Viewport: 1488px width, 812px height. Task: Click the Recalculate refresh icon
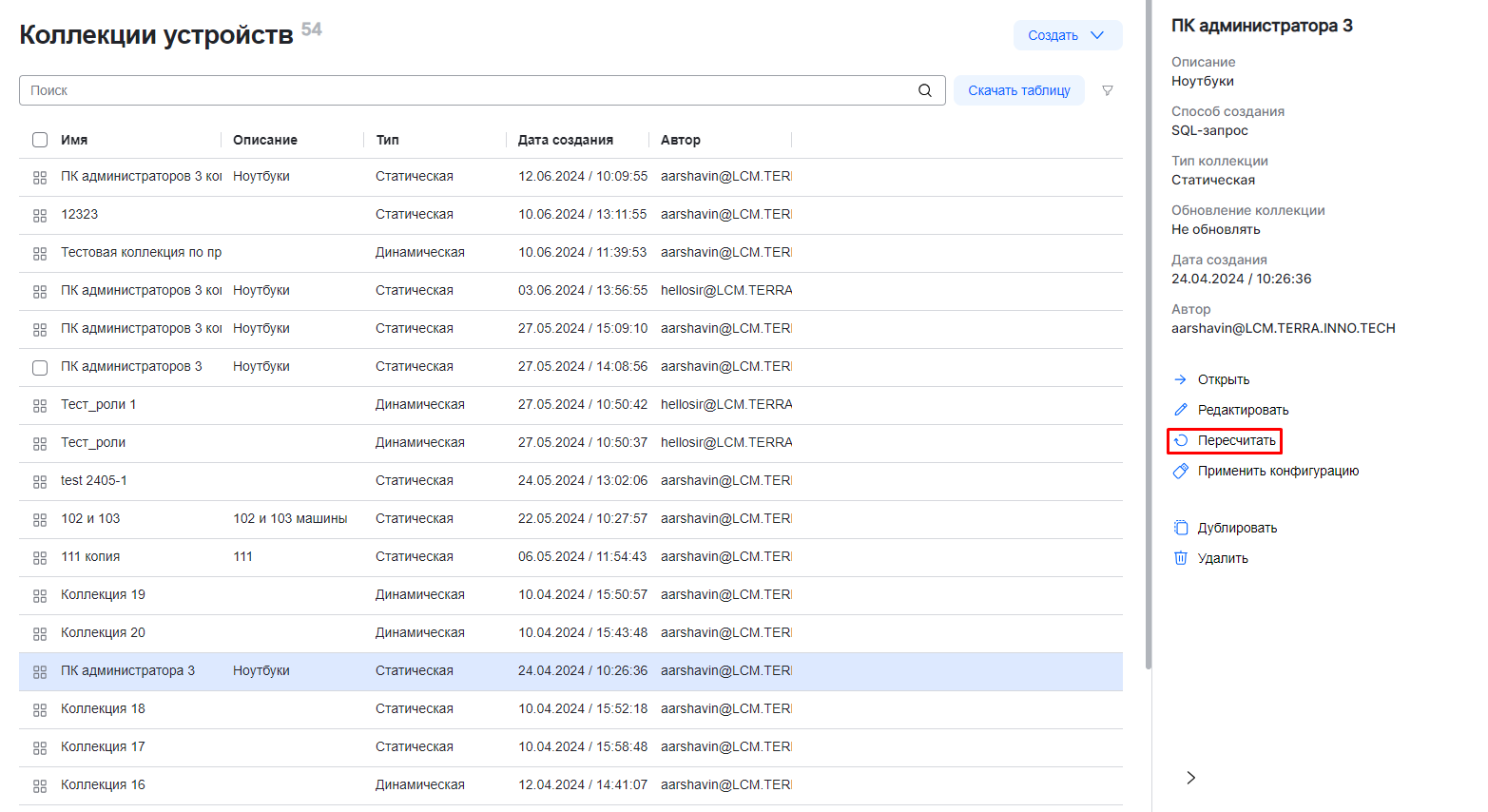tap(1181, 440)
